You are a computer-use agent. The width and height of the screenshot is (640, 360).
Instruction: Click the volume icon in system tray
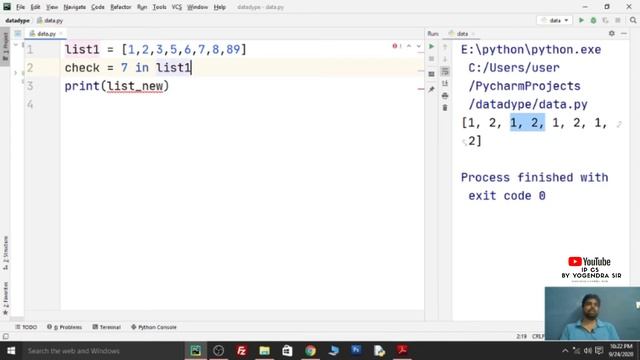point(588,351)
